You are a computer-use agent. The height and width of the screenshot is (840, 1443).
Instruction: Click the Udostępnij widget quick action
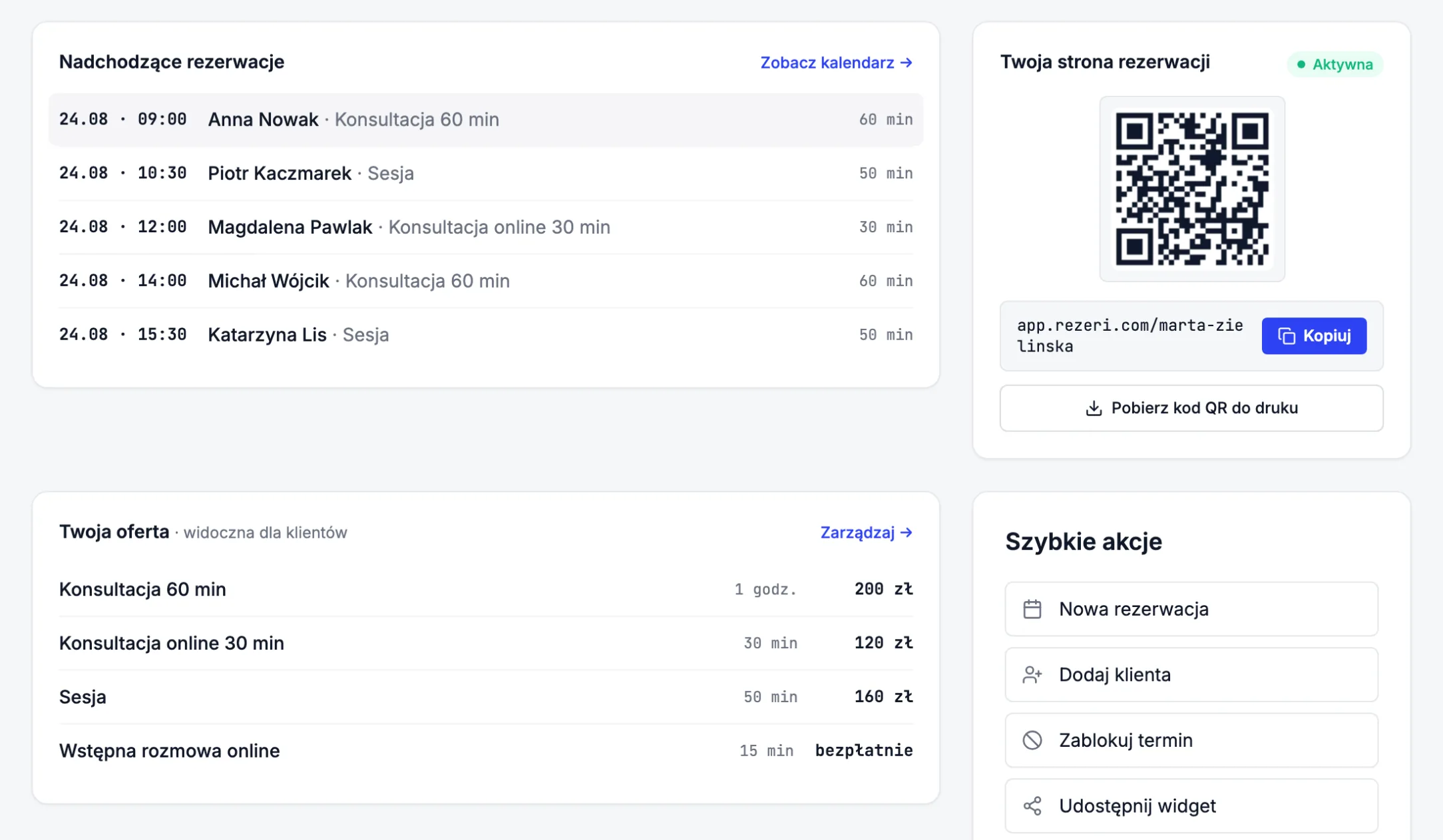point(1191,806)
